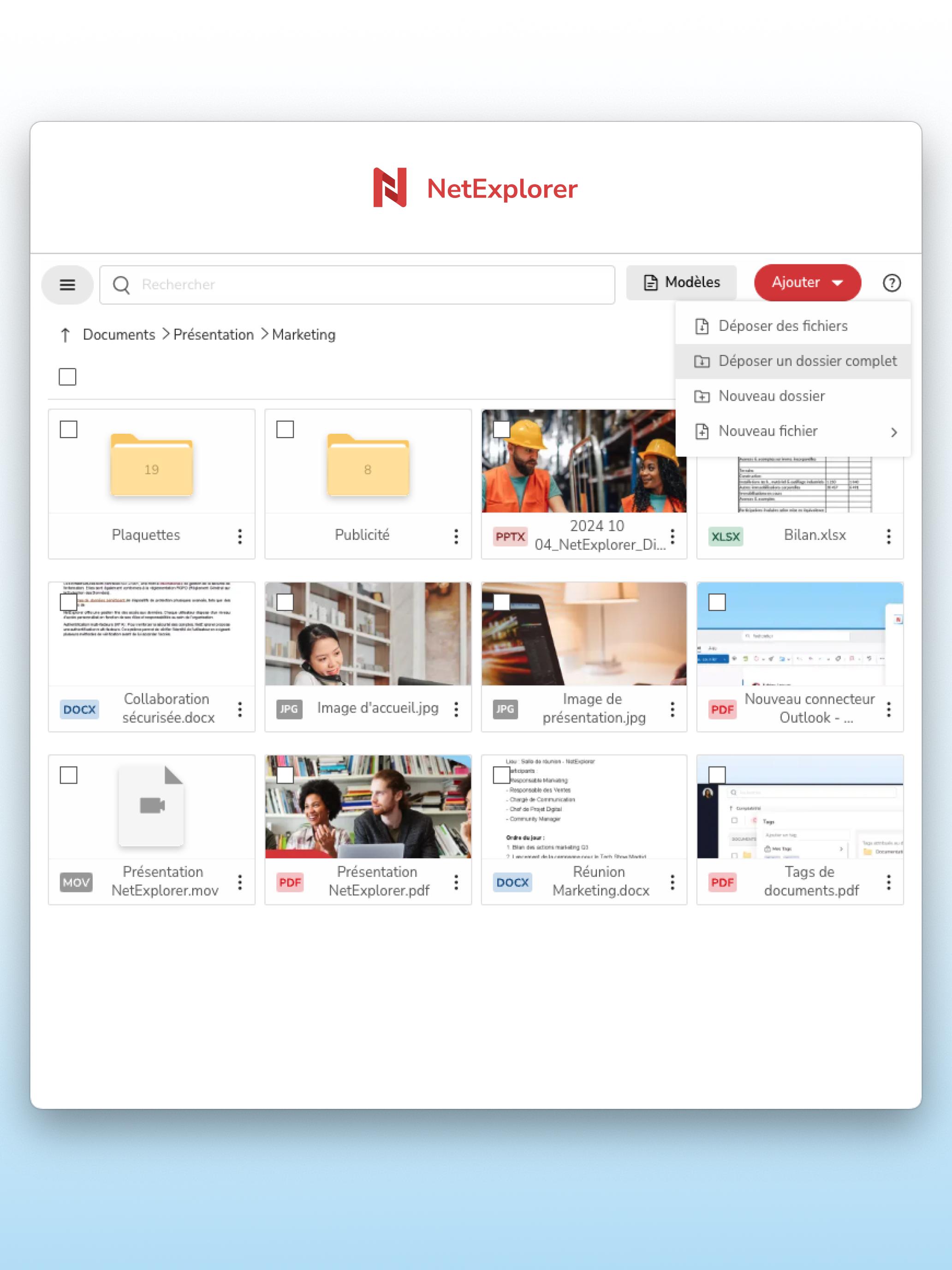Open more options for Image d'accueil.jpg
The image size is (952, 1270).
pos(456,710)
